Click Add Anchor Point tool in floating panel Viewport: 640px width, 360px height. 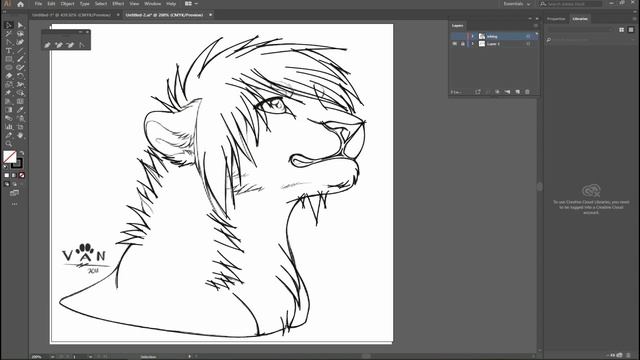coord(59,45)
